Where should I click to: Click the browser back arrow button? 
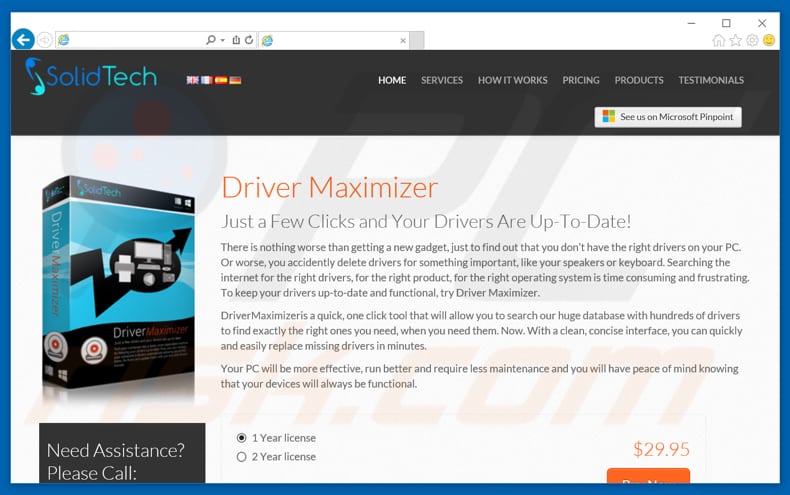[x=23, y=39]
